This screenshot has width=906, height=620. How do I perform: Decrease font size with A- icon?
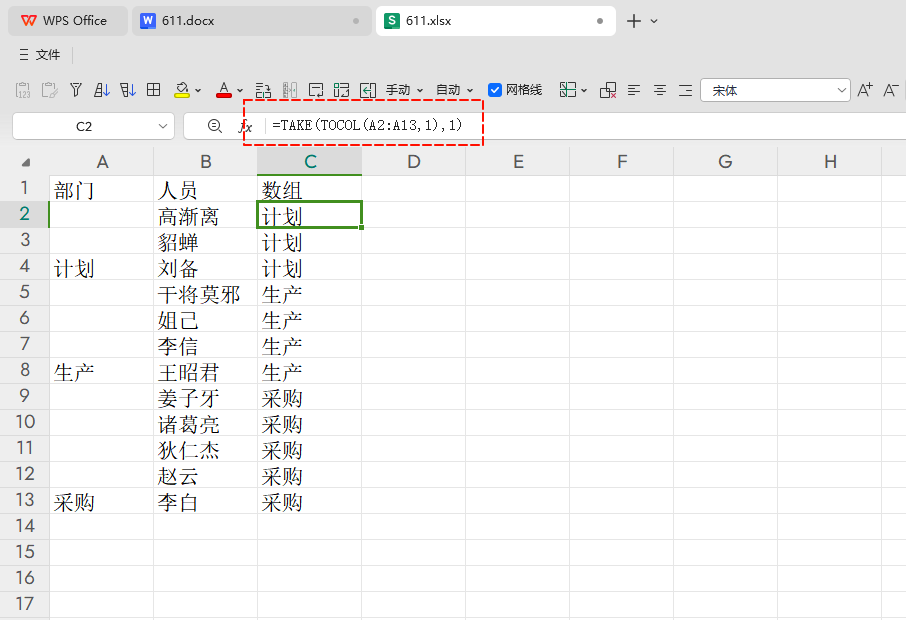coord(890,90)
